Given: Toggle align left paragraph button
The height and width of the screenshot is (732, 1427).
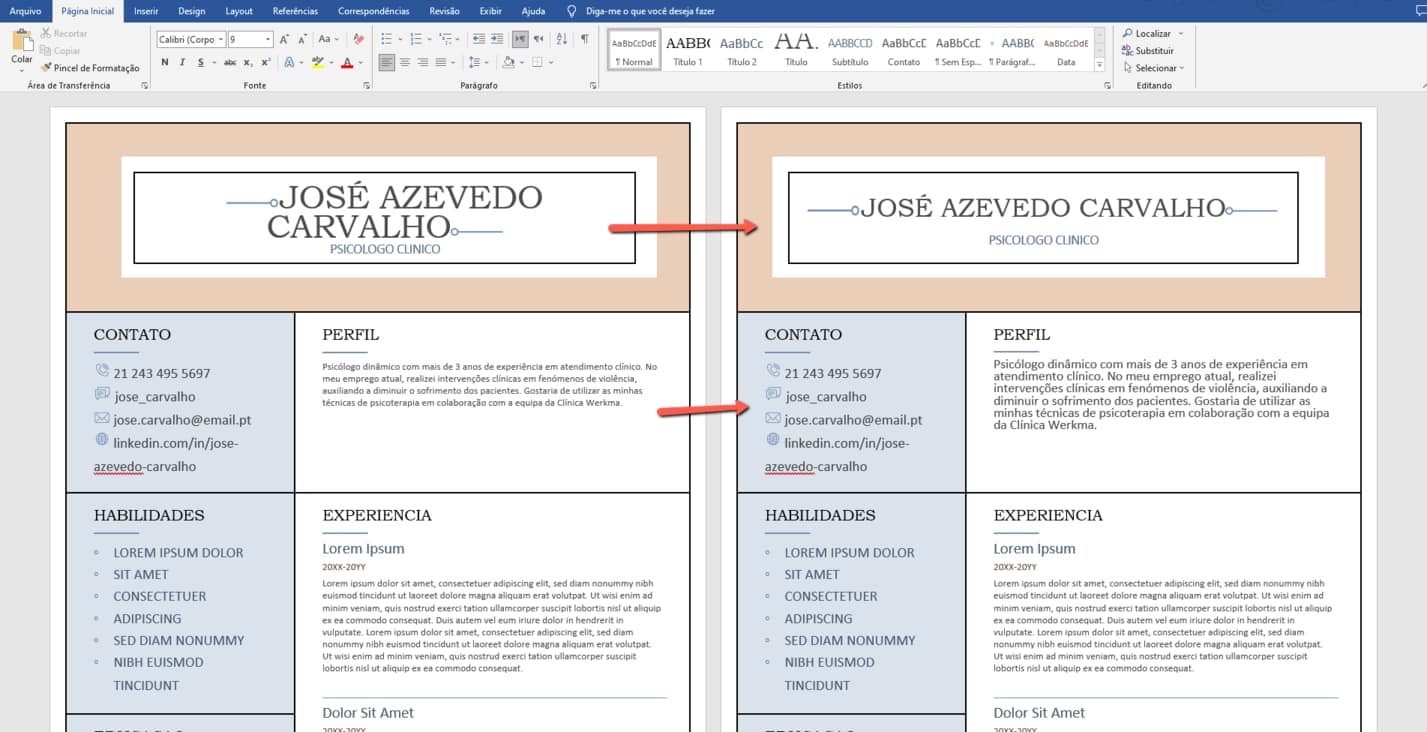Looking at the screenshot, I should click(x=387, y=62).
